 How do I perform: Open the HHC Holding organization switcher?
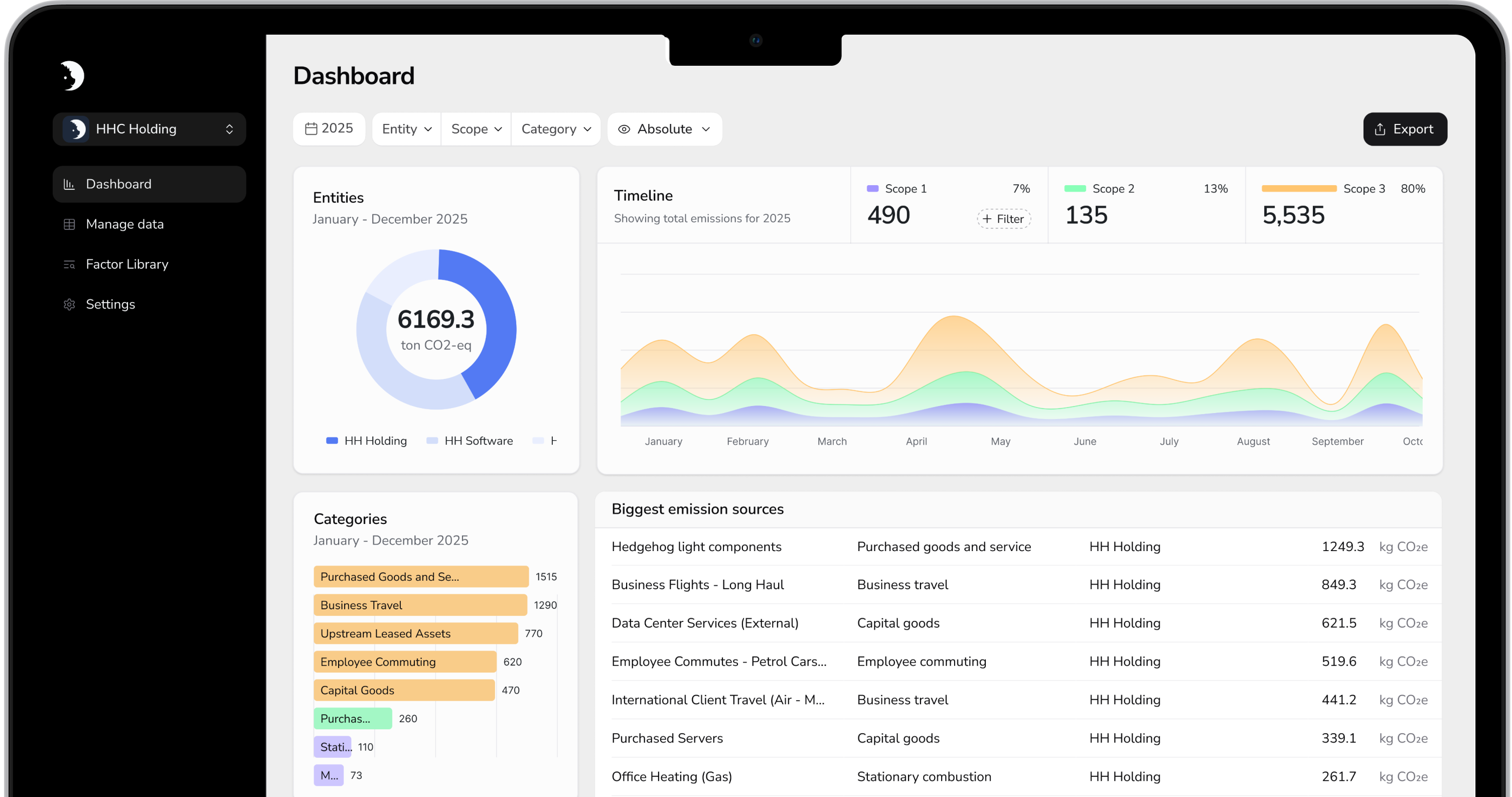click(x=149, y=129)
